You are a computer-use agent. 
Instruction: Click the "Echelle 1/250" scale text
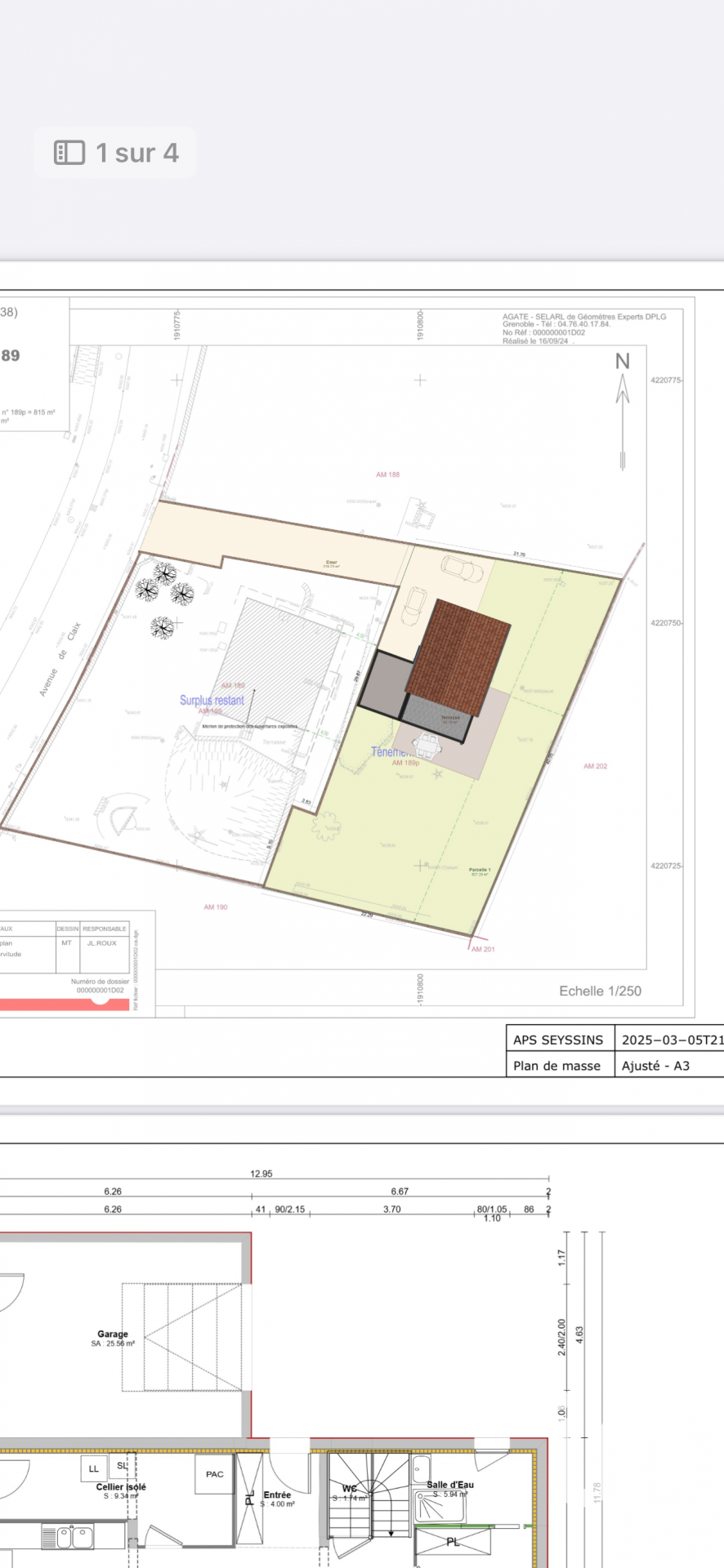click(x=600, y=991)
